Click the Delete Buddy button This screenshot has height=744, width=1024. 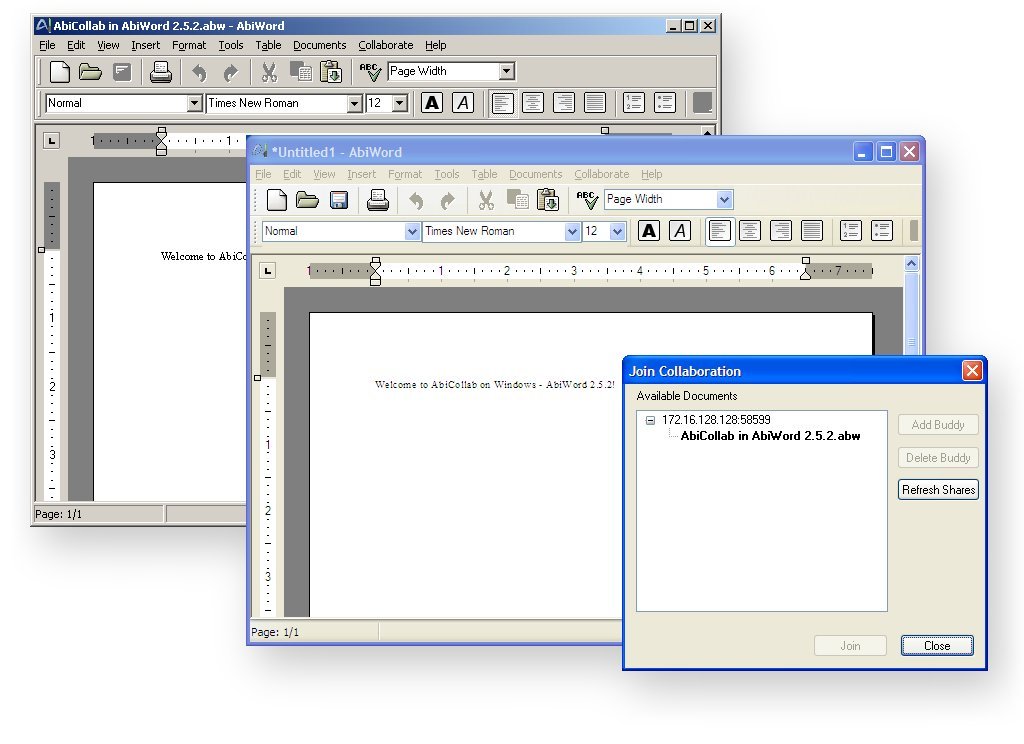[x=938, y=458]
